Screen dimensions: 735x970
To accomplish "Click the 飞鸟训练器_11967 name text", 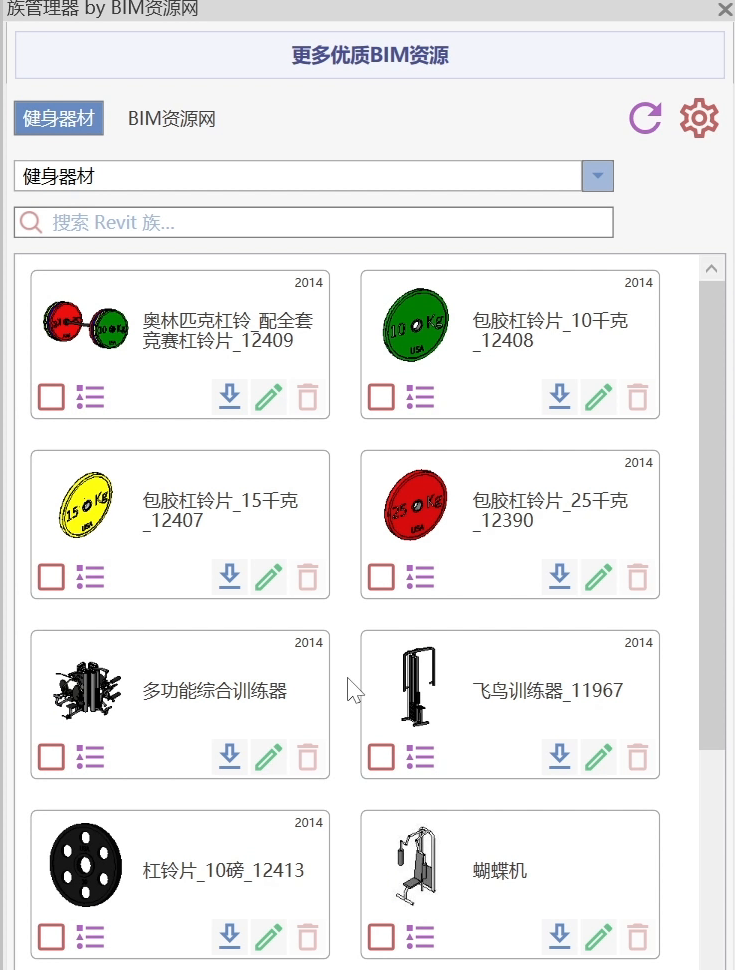I will pos(548,690).
